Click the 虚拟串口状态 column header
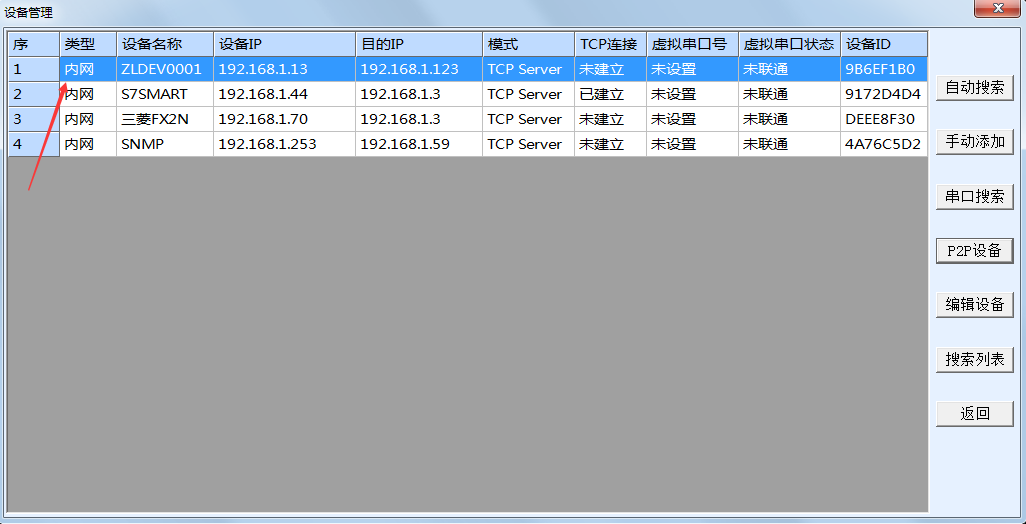The image size is (1026, 524). coord(788,45)
